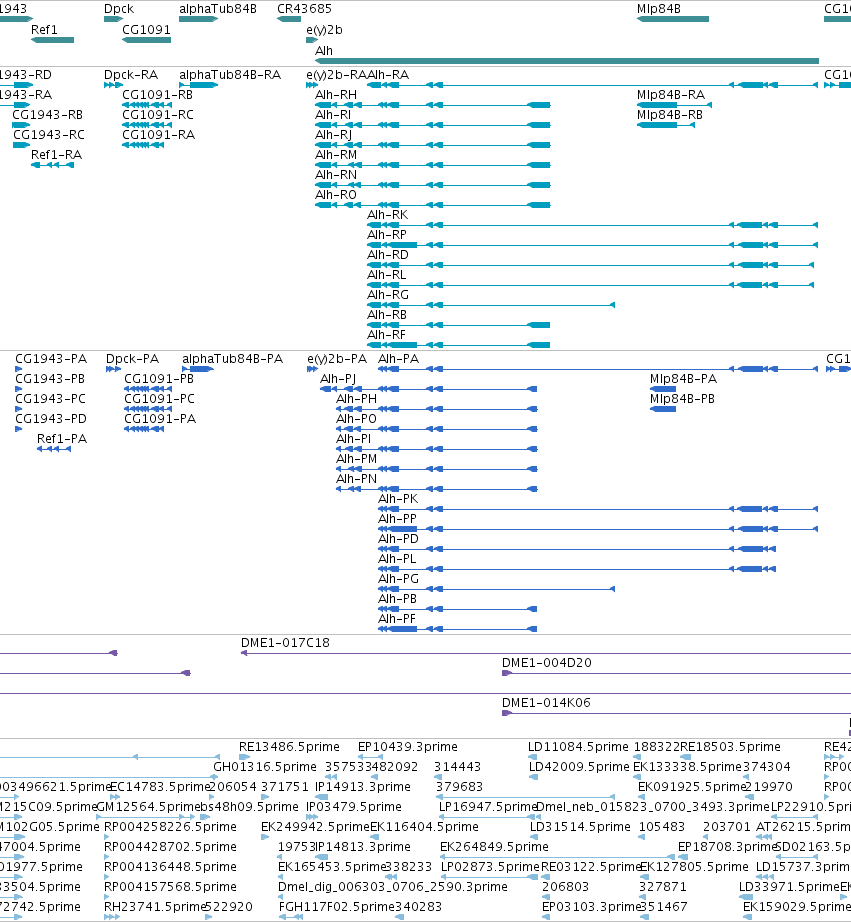Select the Alh-RK transcript
851x922 pixels.
click(x=592, y=225)
